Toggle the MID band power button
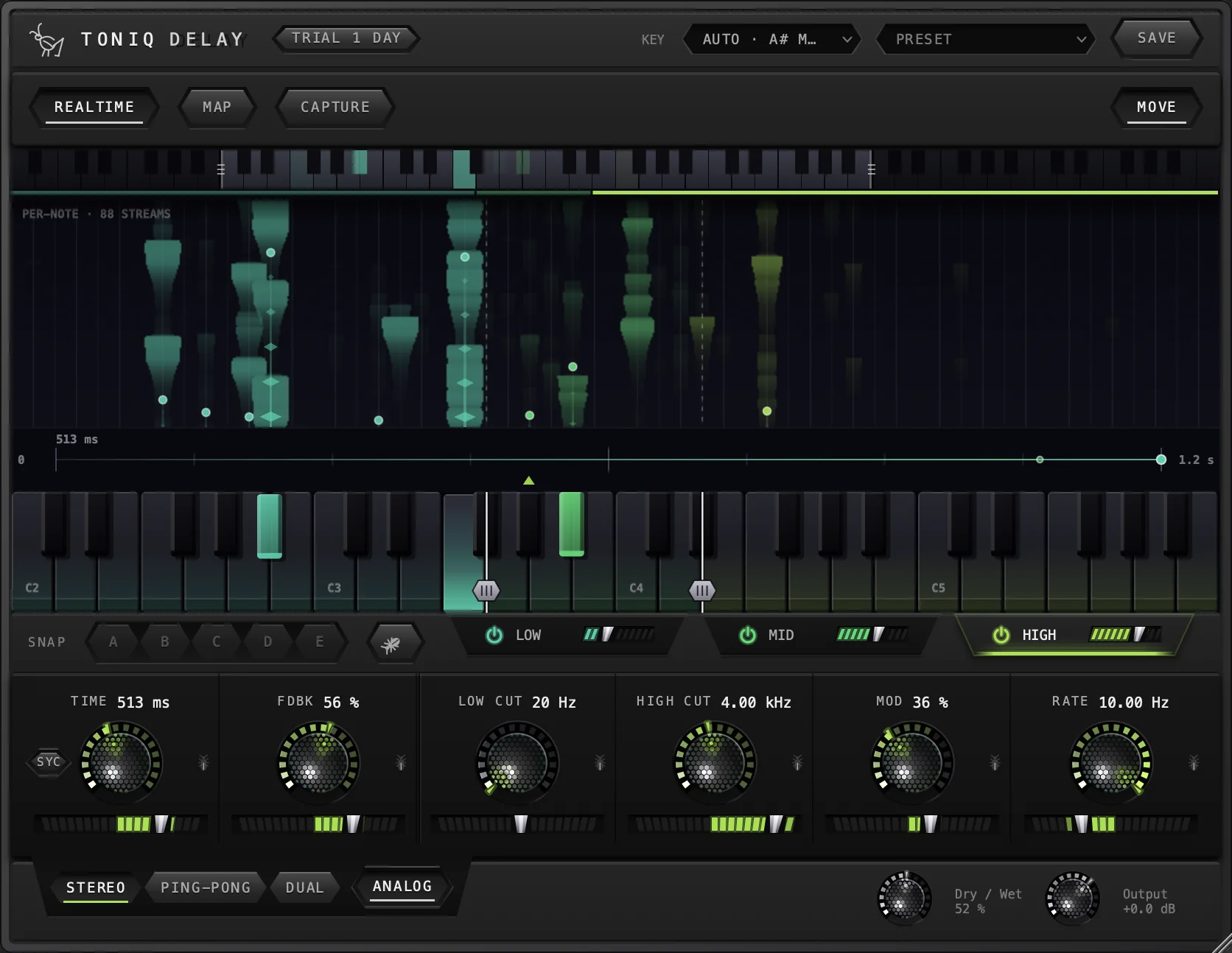The height and width of the screenshot is (953, 1232). tap(748, 635)
